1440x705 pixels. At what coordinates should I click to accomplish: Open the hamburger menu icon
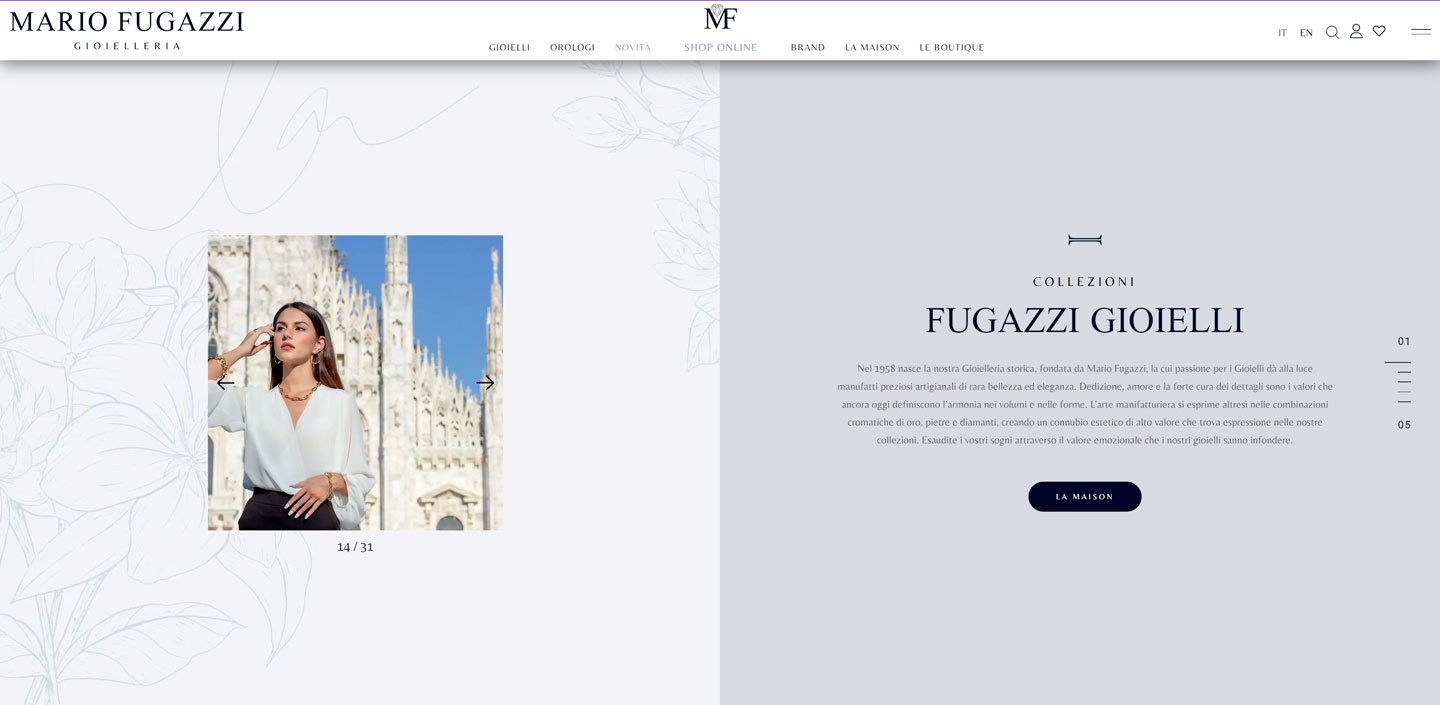point(1421,32)
